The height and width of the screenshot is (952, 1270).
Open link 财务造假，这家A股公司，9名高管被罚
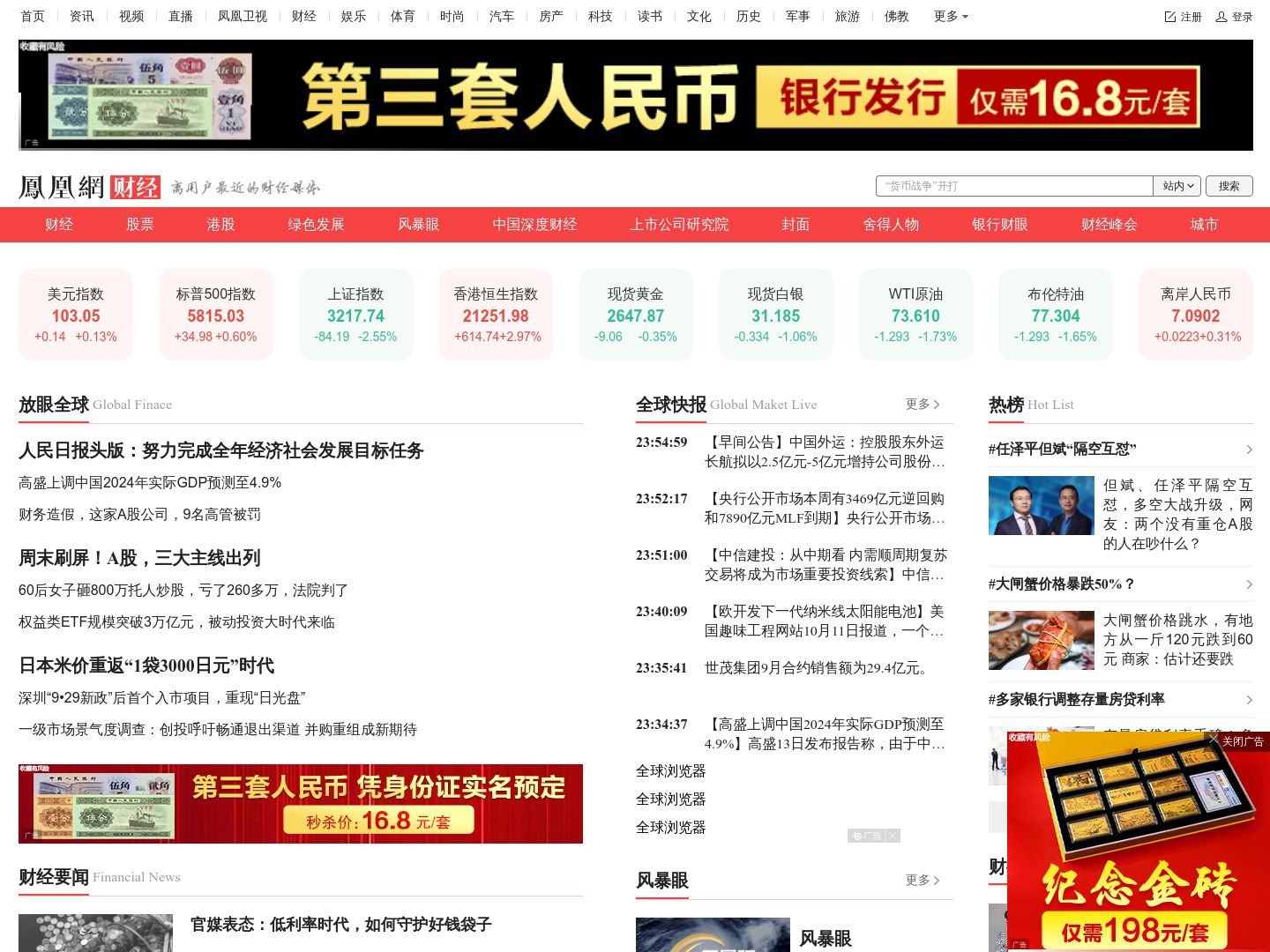click(x=139, y=515)
